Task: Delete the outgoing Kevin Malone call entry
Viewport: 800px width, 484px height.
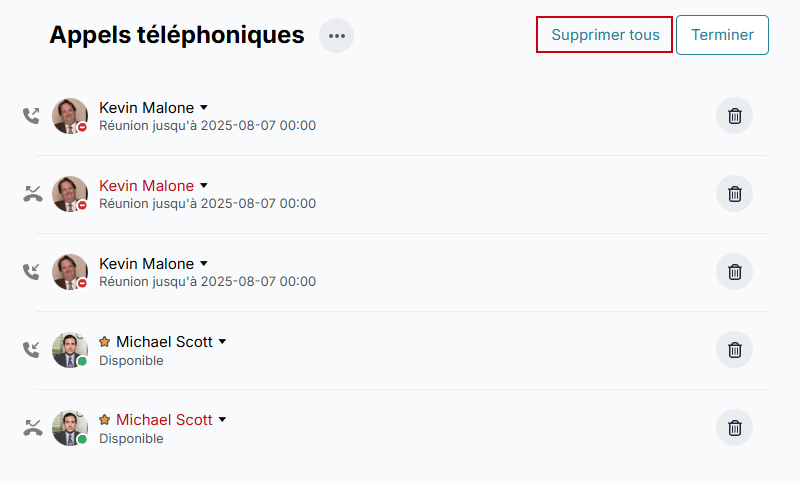Action: [x=734, y=116]
